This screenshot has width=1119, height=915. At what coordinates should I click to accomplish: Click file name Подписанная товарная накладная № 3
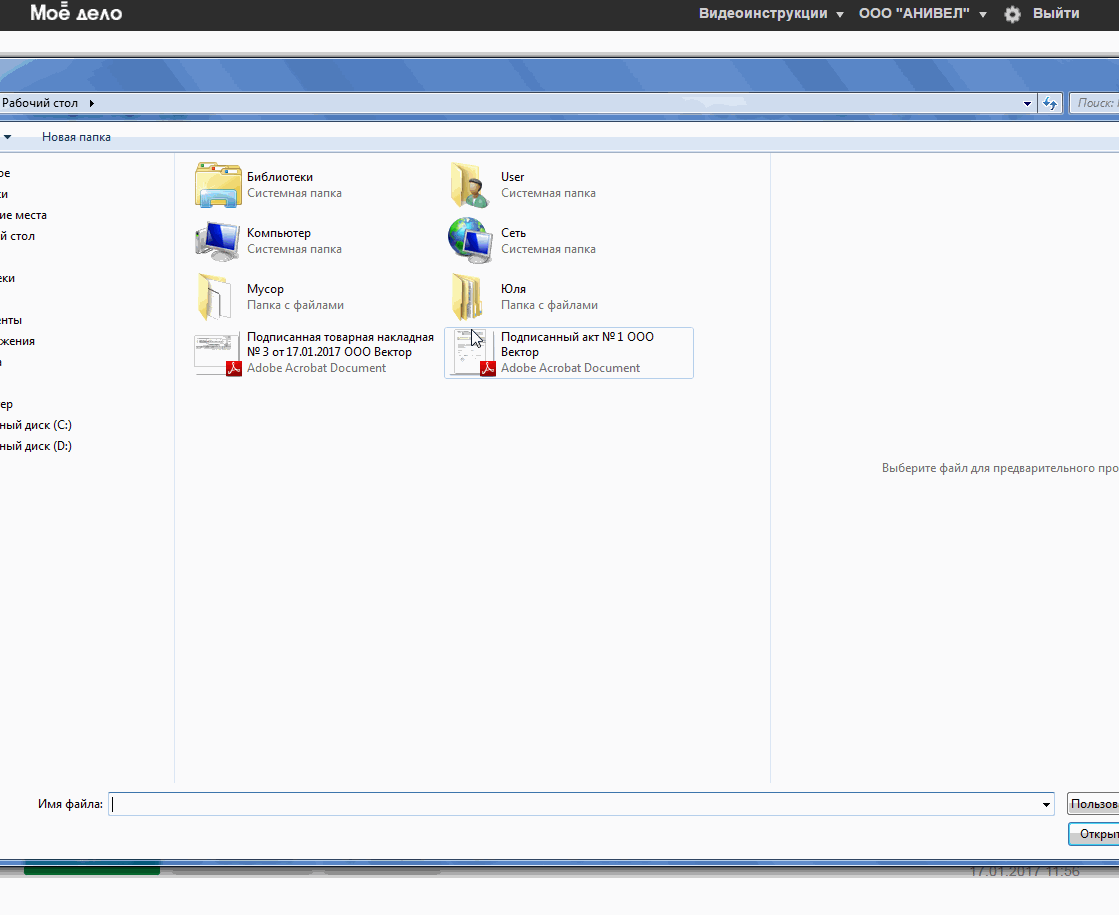(x=340, y=345)
